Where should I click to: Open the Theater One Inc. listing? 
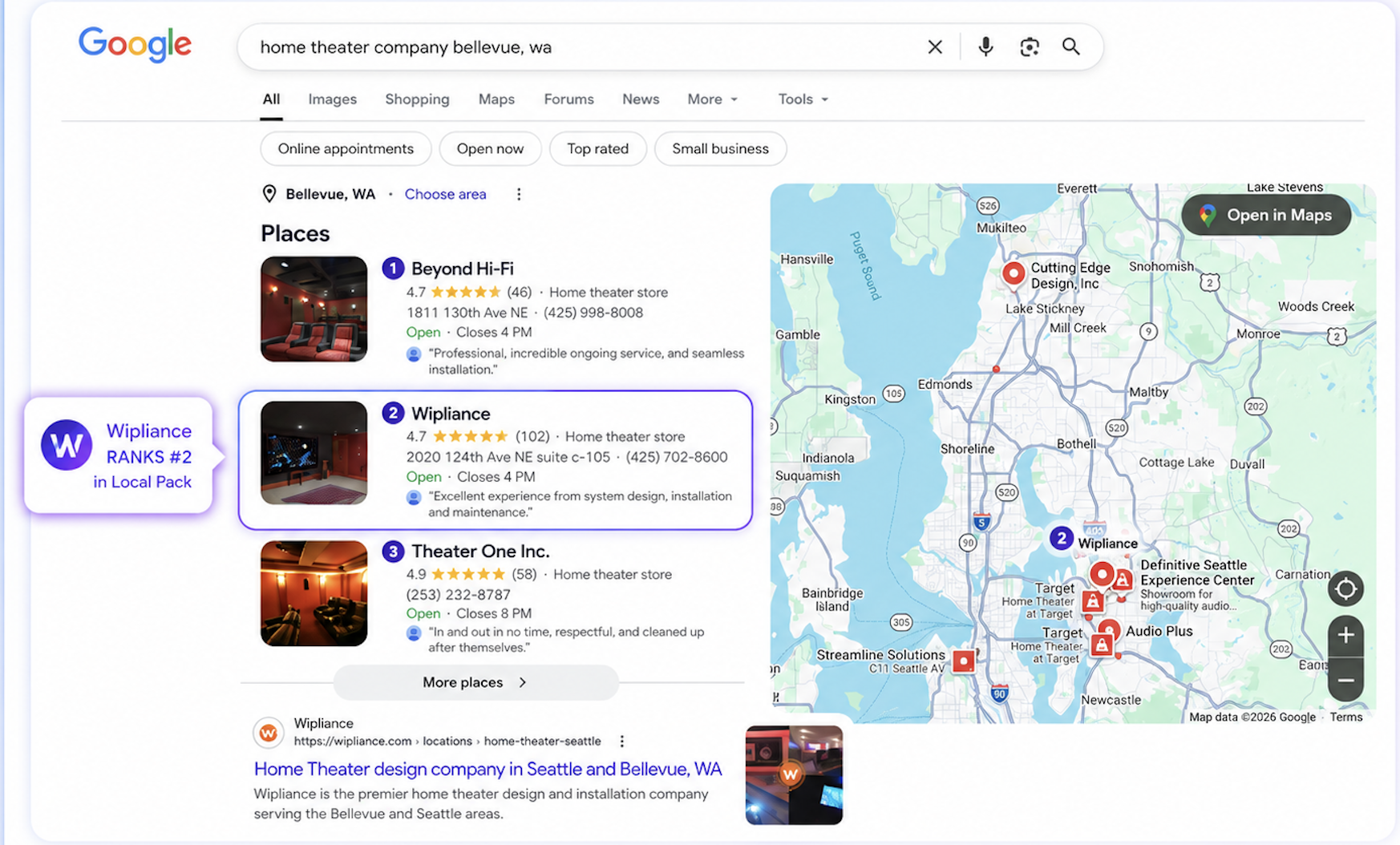tap(480, 552)
